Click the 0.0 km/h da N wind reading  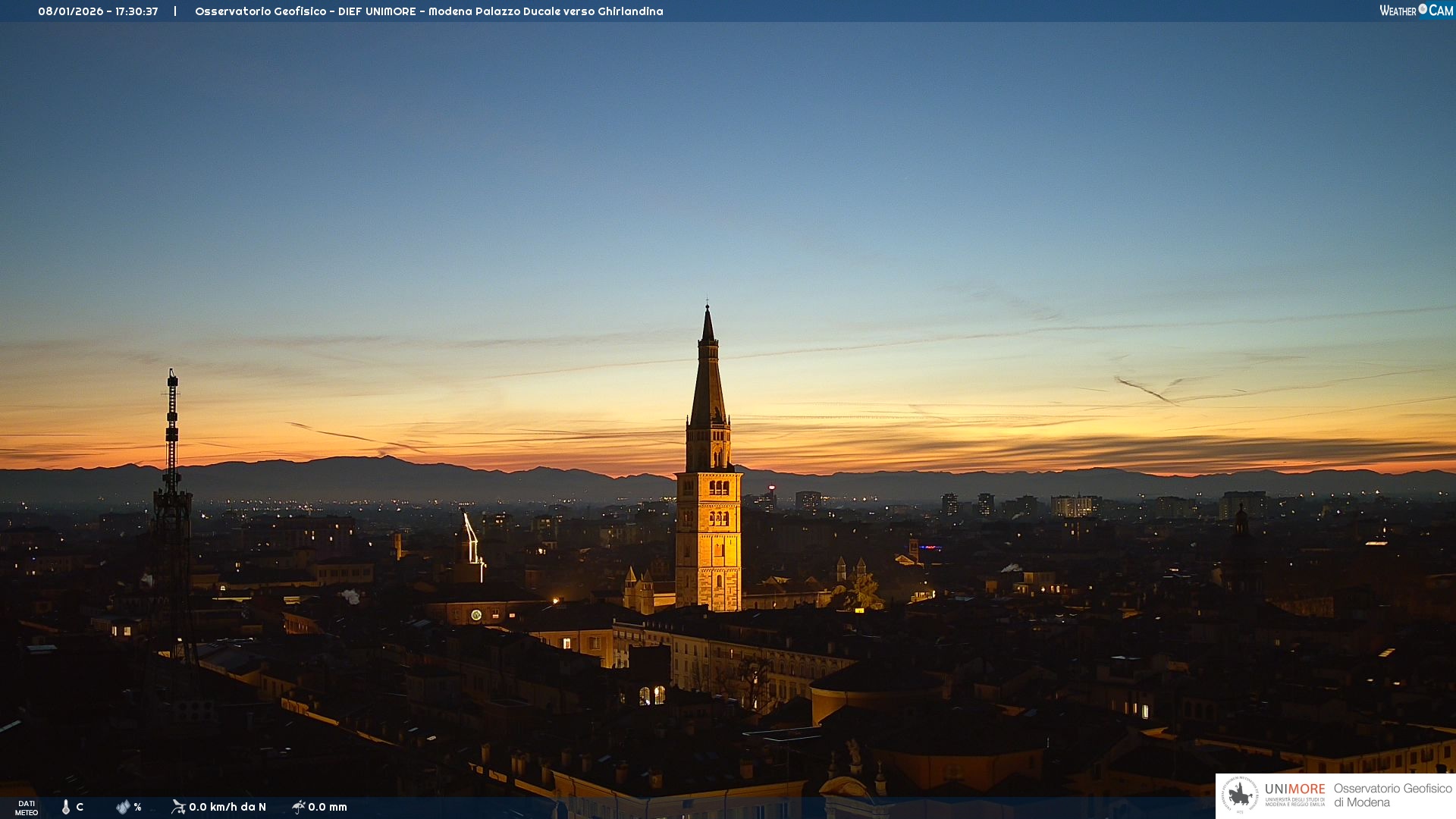(227, 807)
